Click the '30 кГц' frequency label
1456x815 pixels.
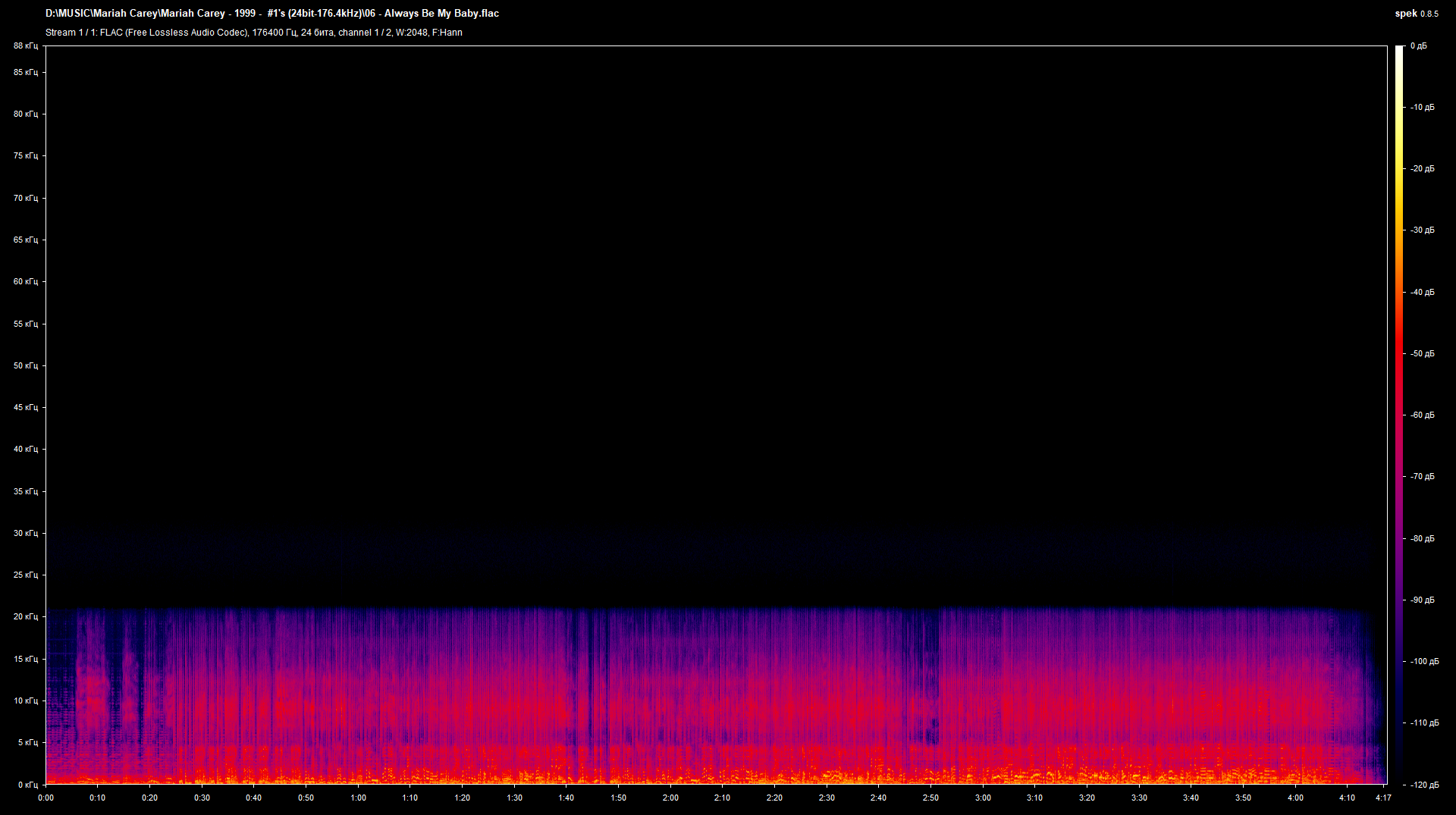pyautogui.click(x=25, y=534)
